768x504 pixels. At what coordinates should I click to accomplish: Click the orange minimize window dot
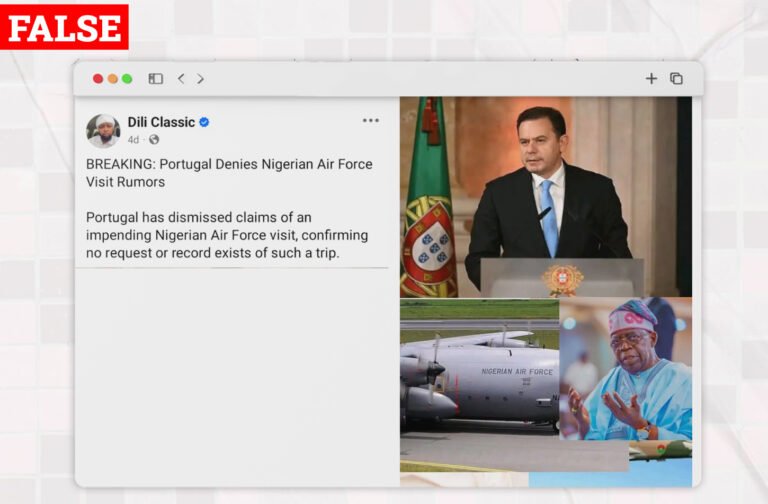coord(113,79)
